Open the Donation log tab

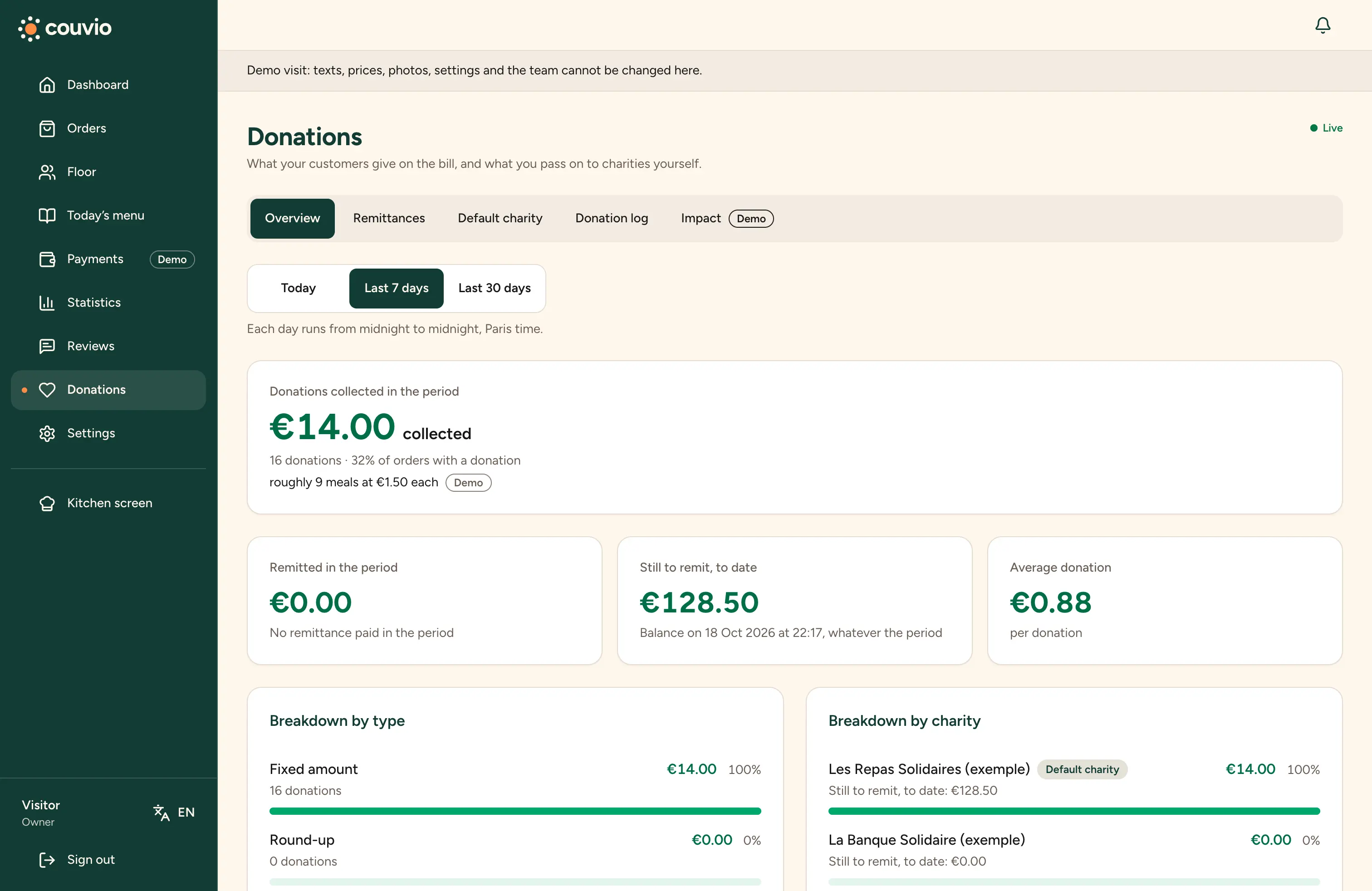tap(612, 218)
